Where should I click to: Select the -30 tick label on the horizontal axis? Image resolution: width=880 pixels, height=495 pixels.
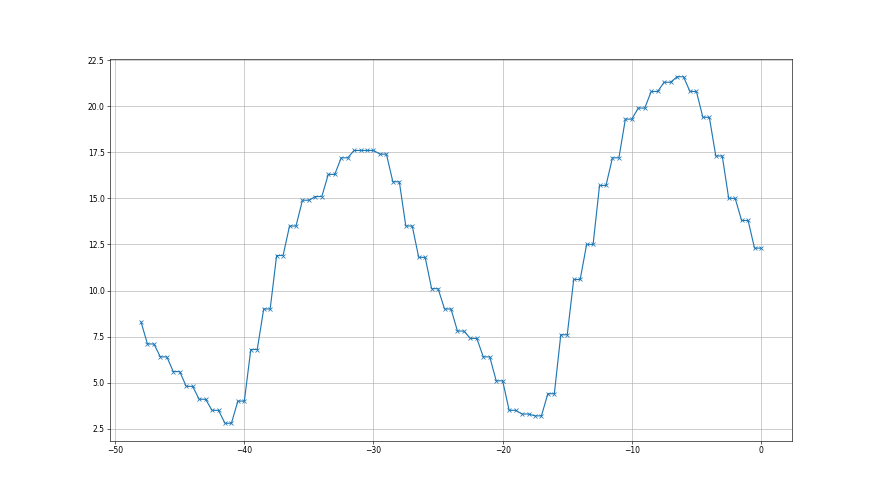[x=373, y=450]
